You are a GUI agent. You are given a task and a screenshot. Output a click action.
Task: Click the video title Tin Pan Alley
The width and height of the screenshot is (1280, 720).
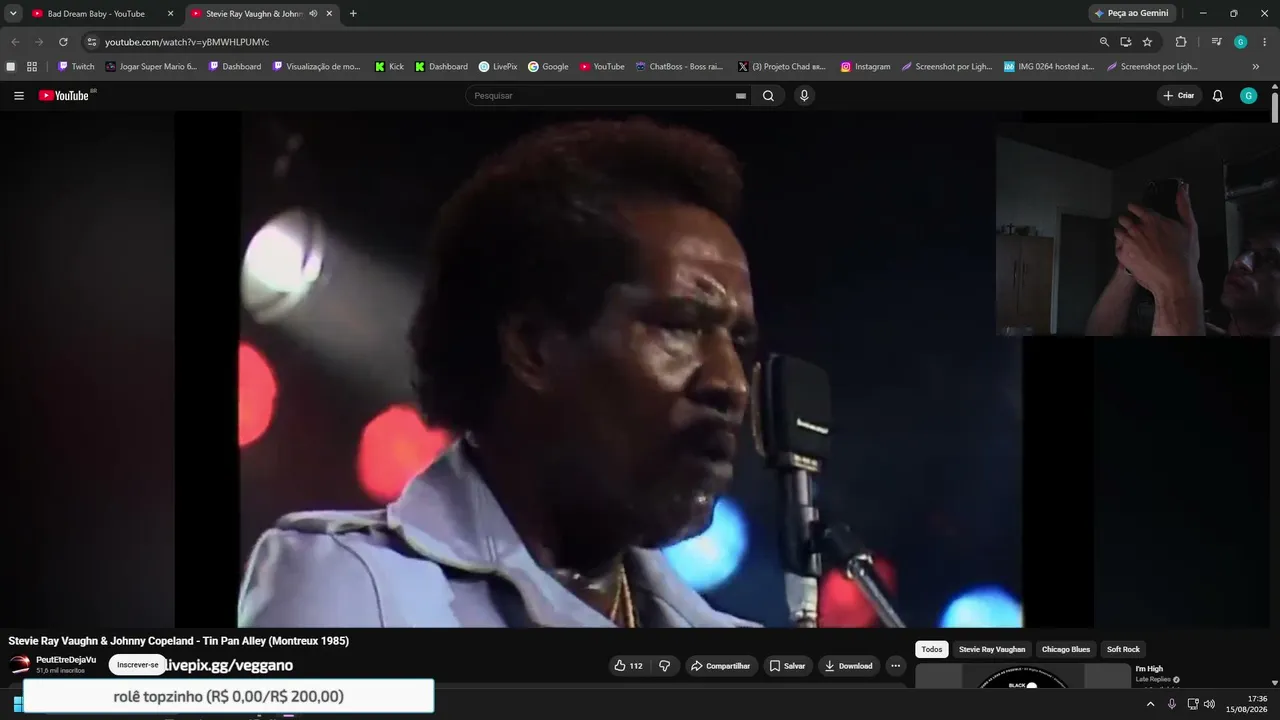179,641
